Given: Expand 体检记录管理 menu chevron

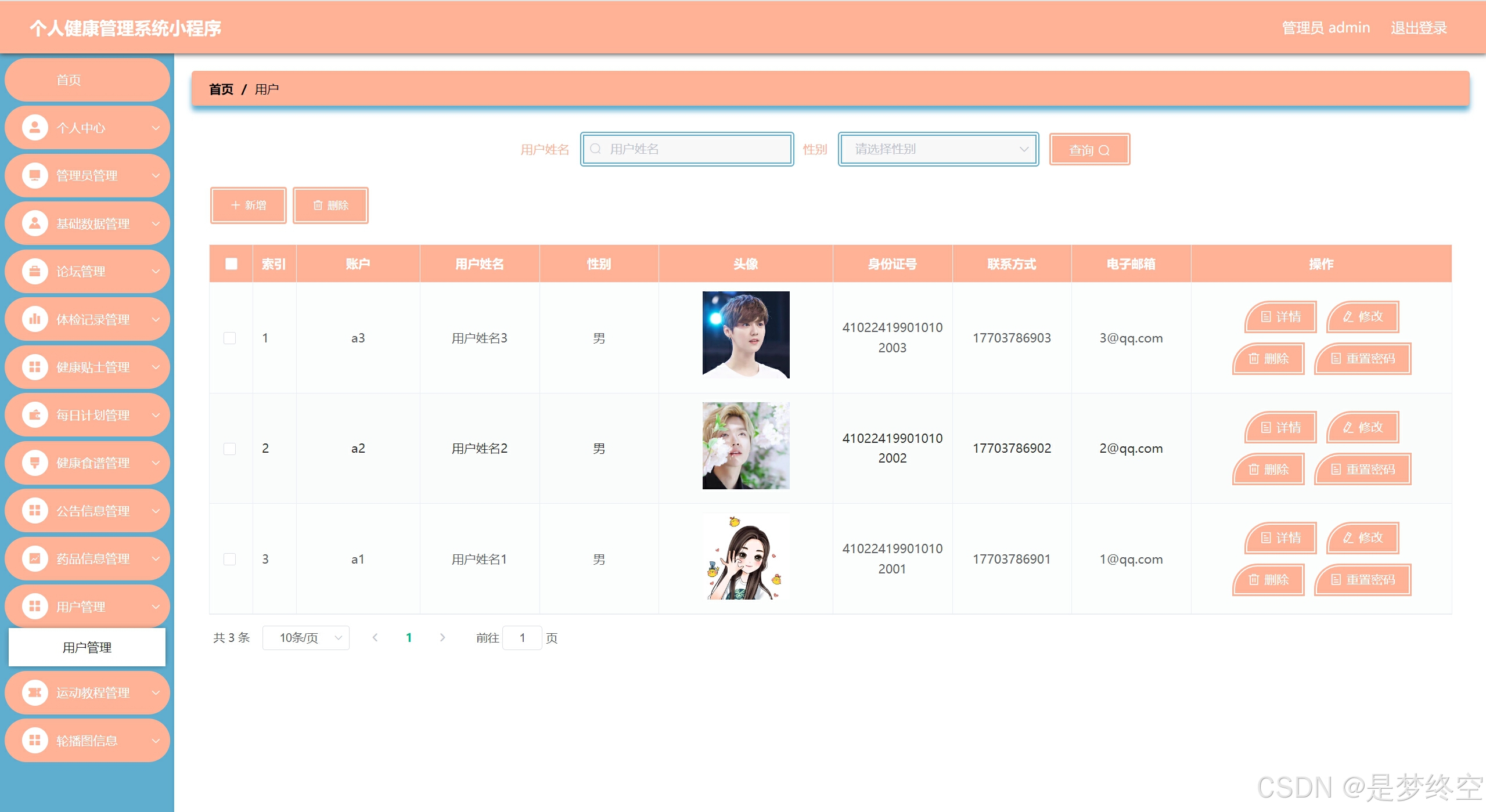Looking at the screenshot, I should (x=156, y=319).
